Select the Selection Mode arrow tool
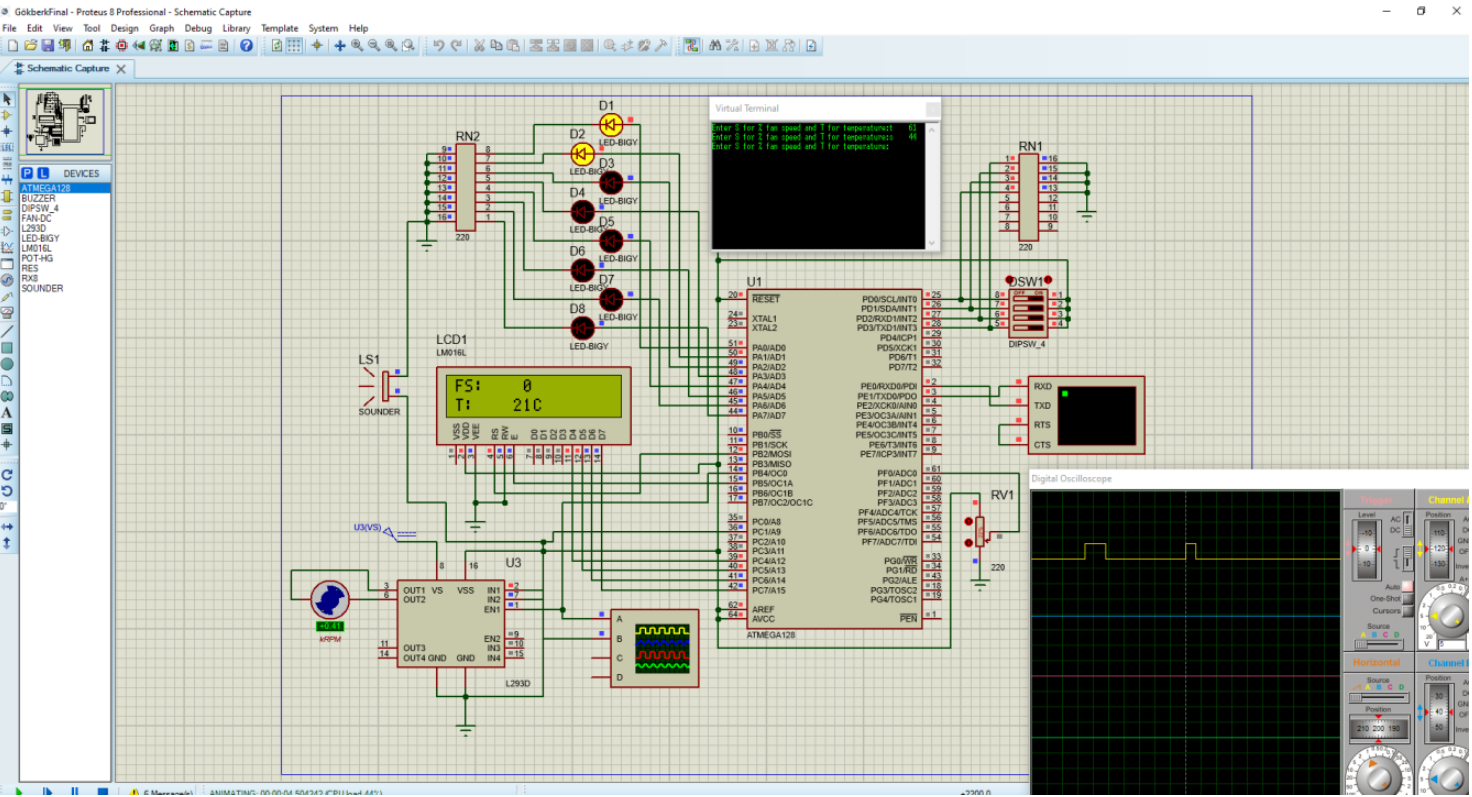The image size is (1472, 797). point(7,99)
